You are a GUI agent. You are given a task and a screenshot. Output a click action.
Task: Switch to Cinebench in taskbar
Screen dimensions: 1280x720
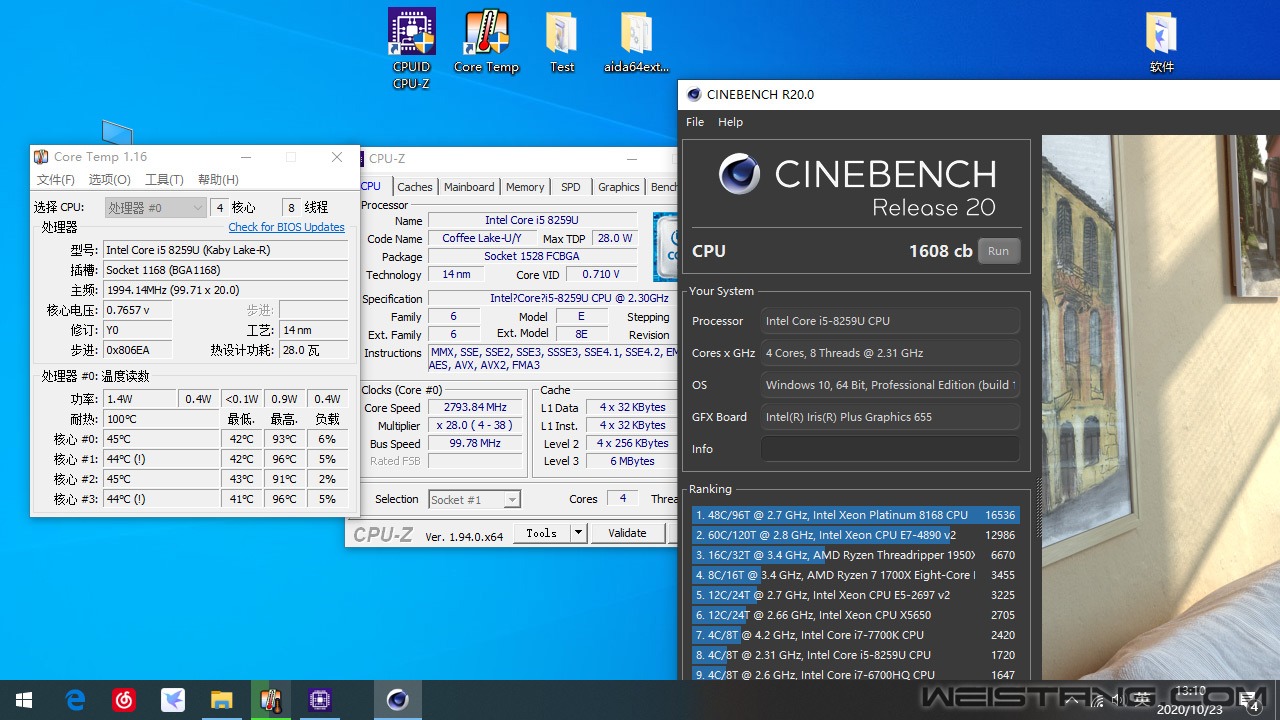(398, 700)
